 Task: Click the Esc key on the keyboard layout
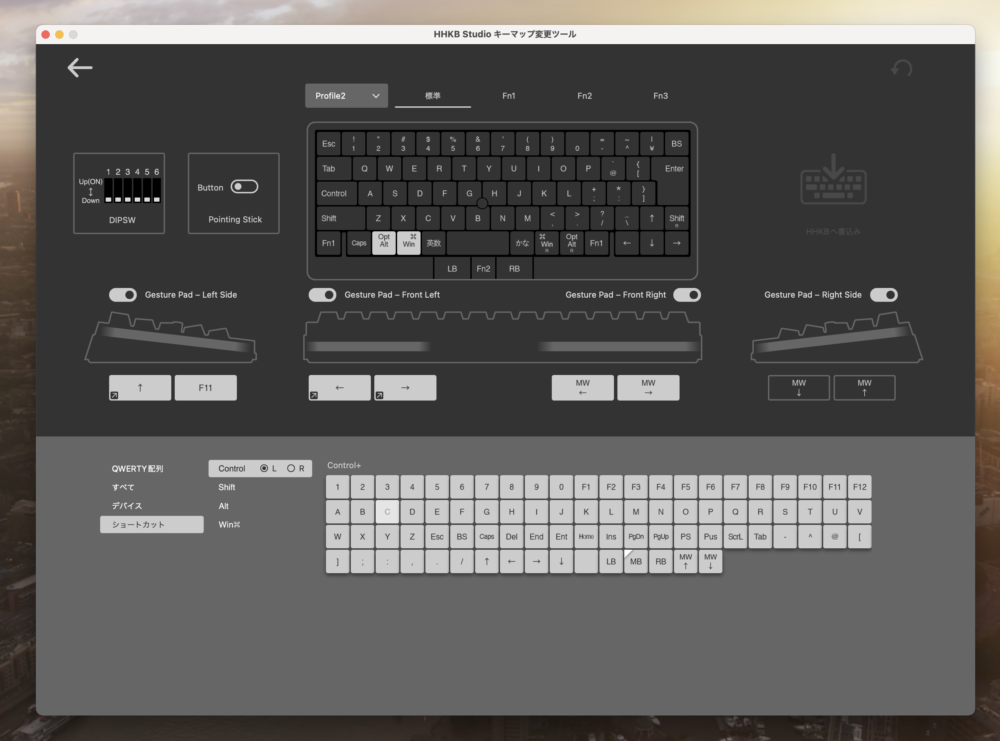click(328, 144)
